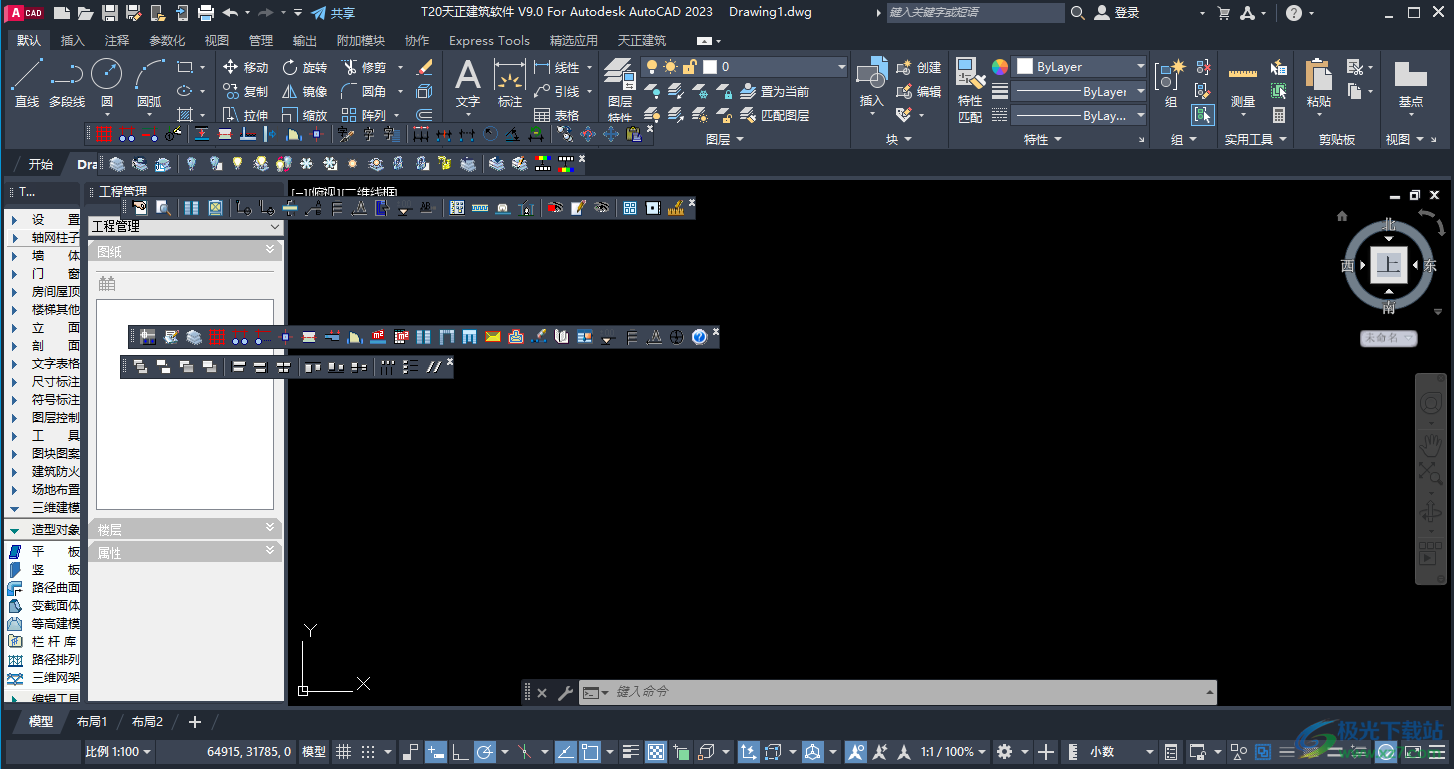Open the 工程管理 dropdown combo box
This screenshot has height=769, width=1454.
tap(186, 227)
